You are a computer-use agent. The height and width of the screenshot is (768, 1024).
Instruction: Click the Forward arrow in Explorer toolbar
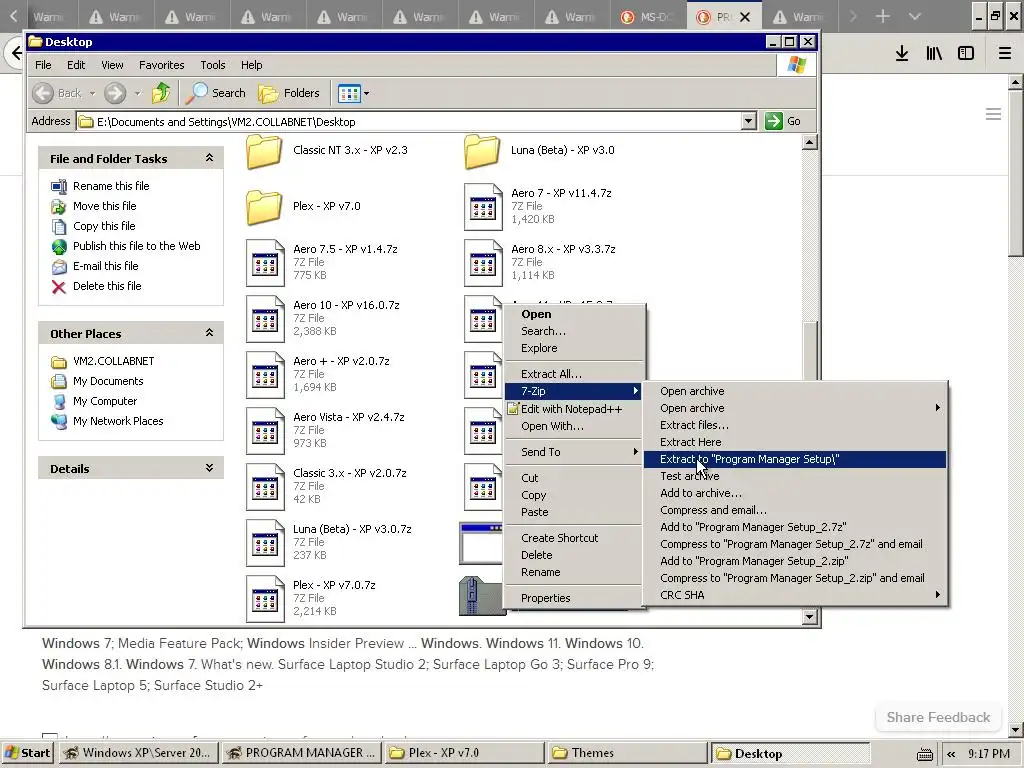click(x=115, y=93)
